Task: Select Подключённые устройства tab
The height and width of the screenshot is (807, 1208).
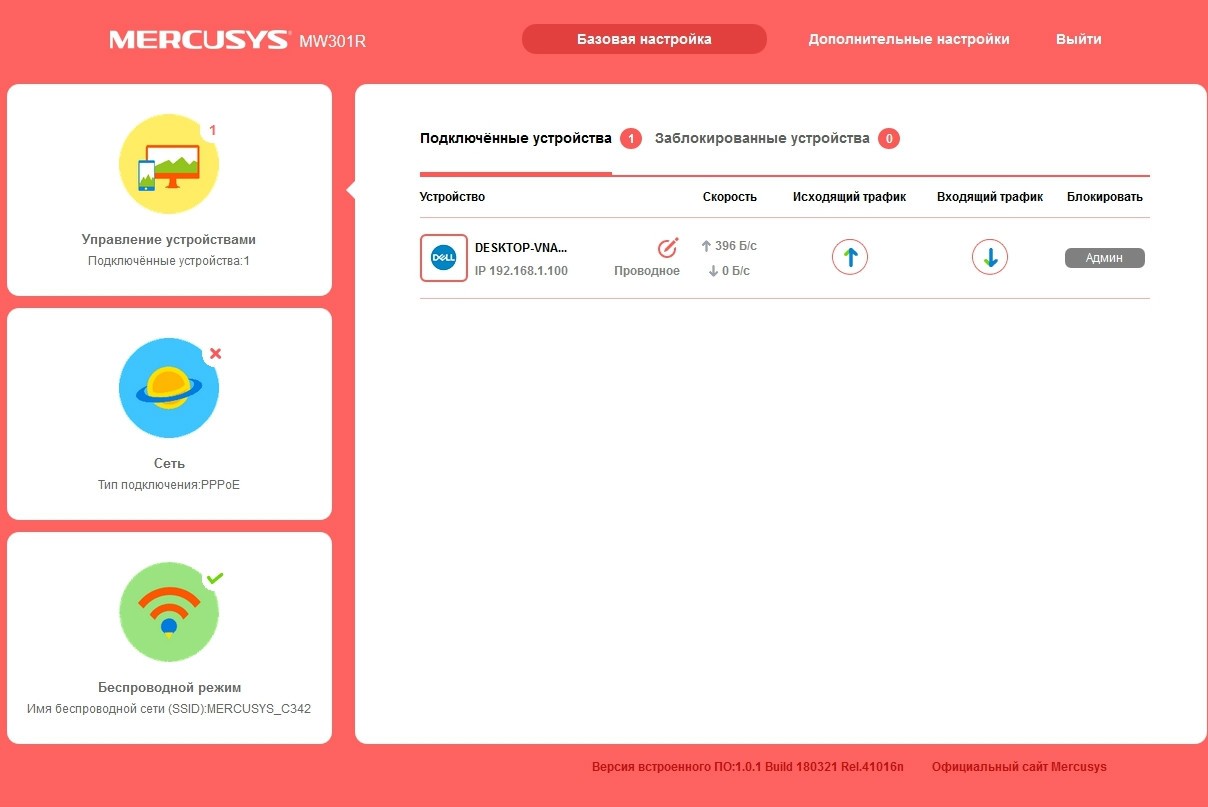Action: coord(515,138)
